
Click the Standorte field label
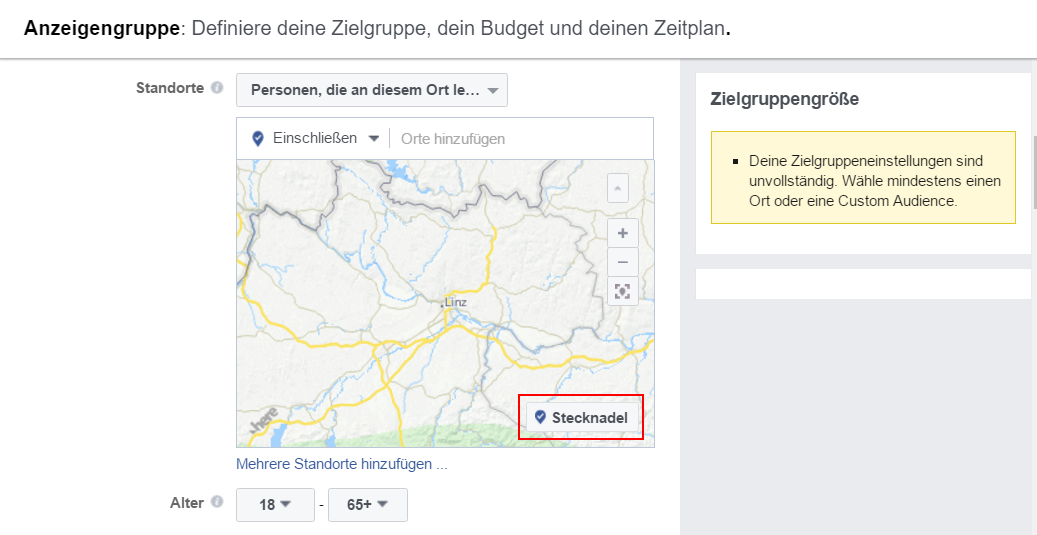tap(170, 88)
